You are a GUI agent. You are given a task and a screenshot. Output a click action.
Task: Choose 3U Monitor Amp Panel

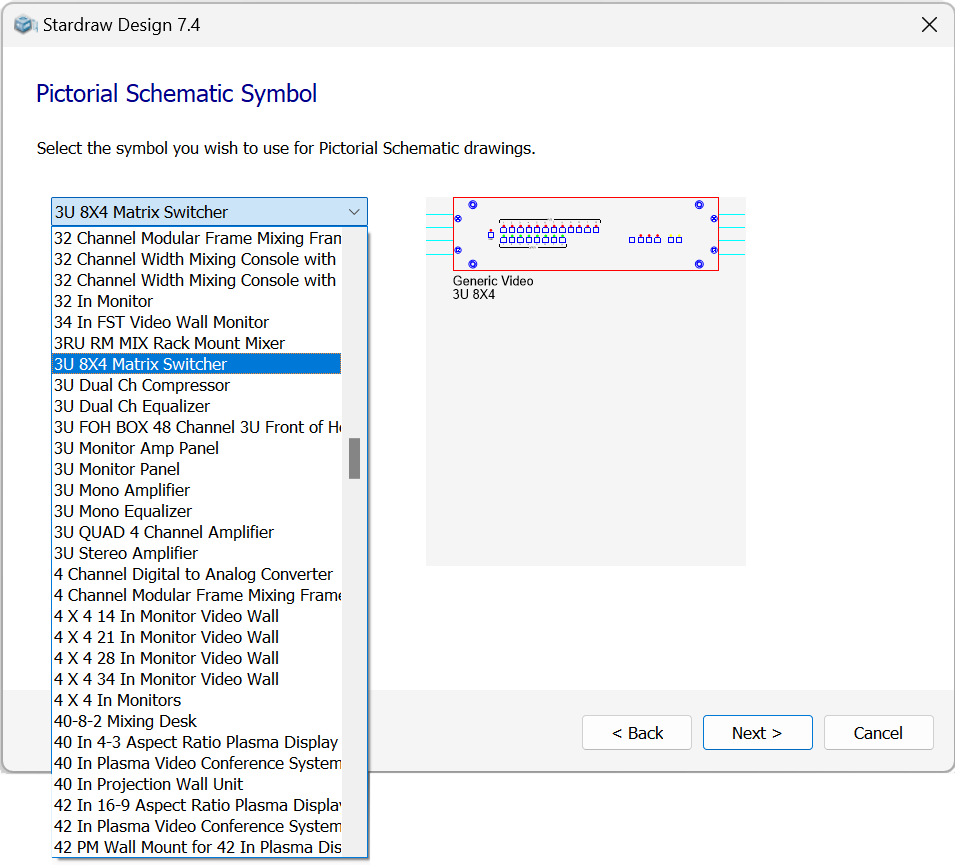[197, 448]
